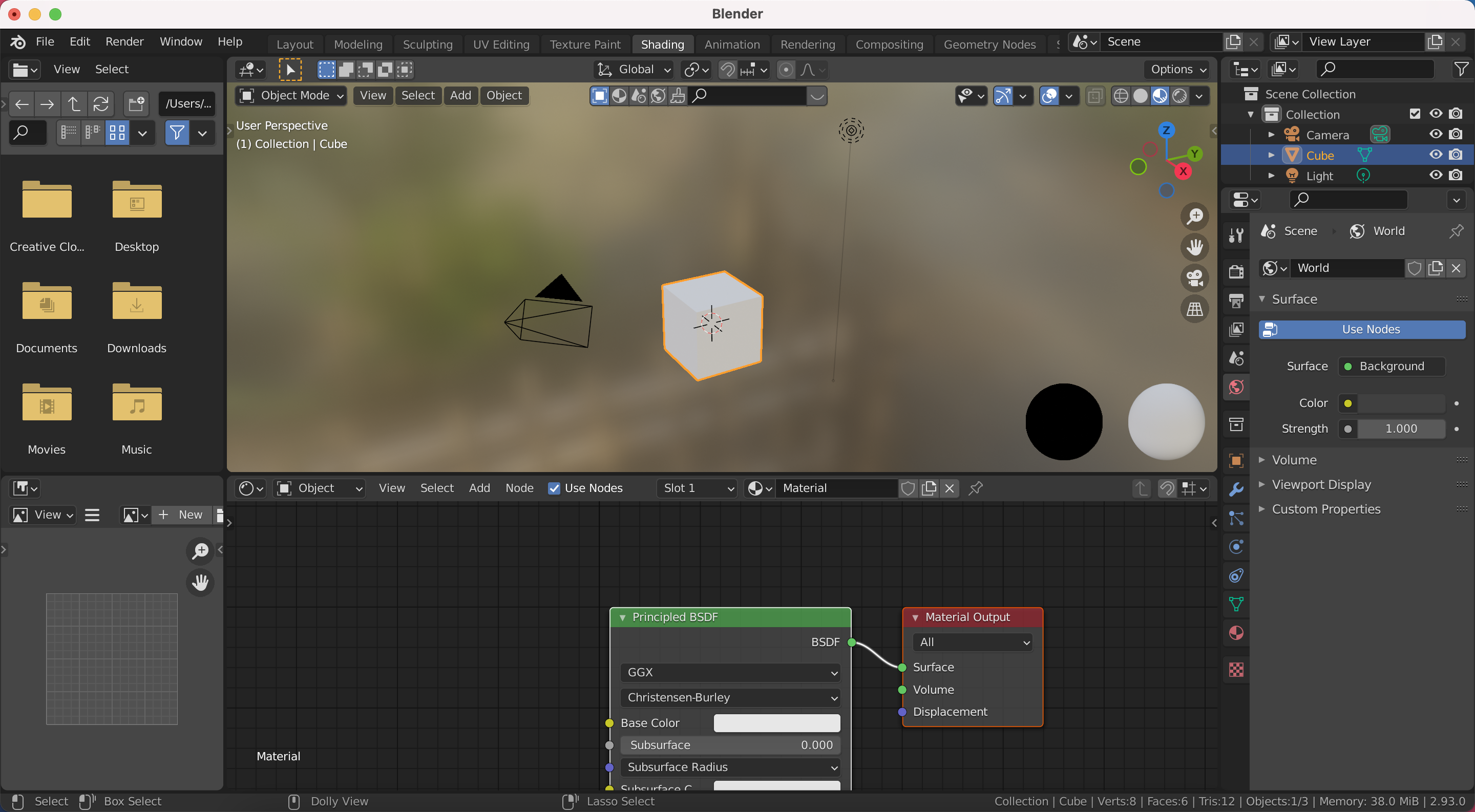Hide the Camera in viewport

click(1436, 135)
